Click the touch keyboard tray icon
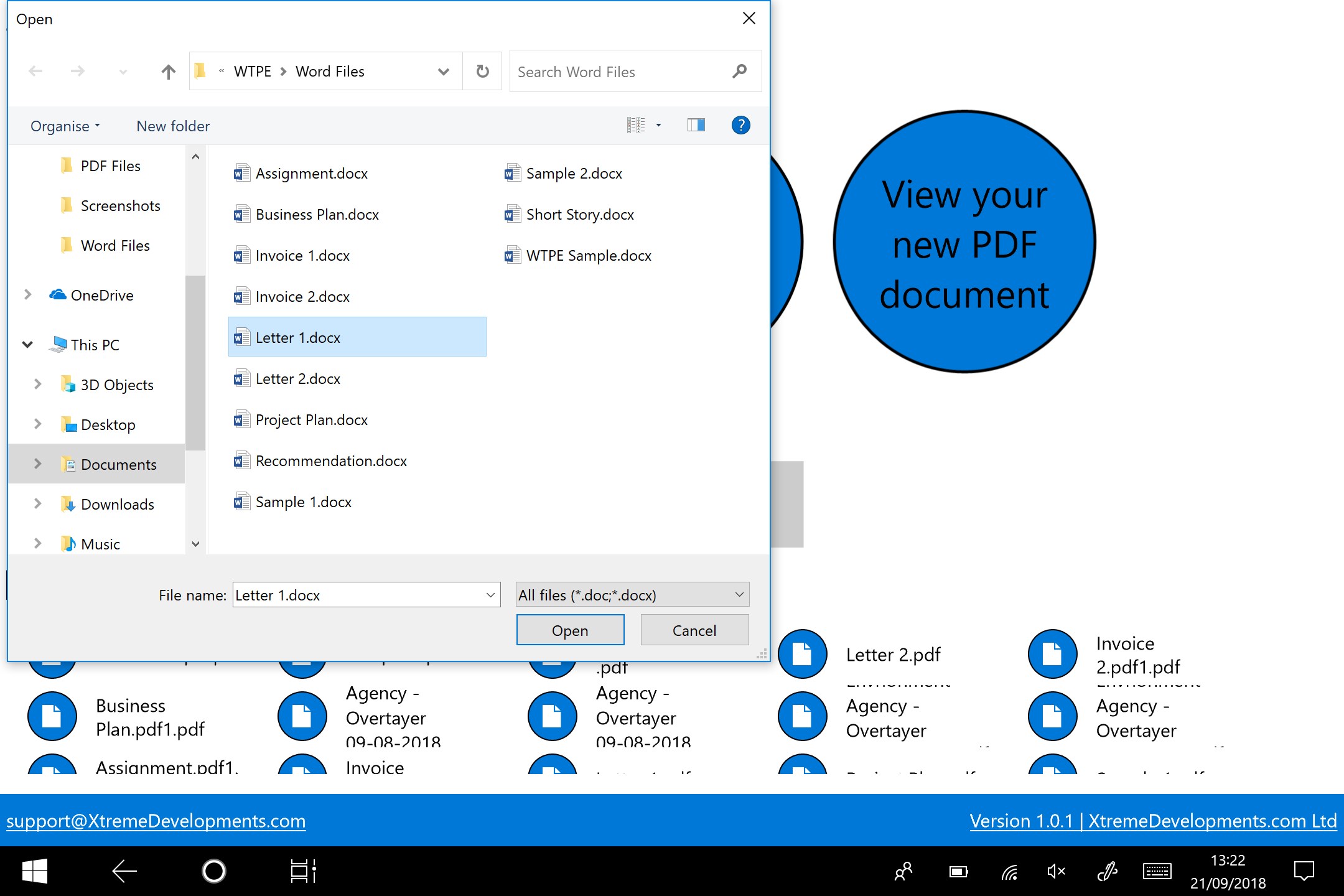1344x896 pixels. pos(1157,871)
